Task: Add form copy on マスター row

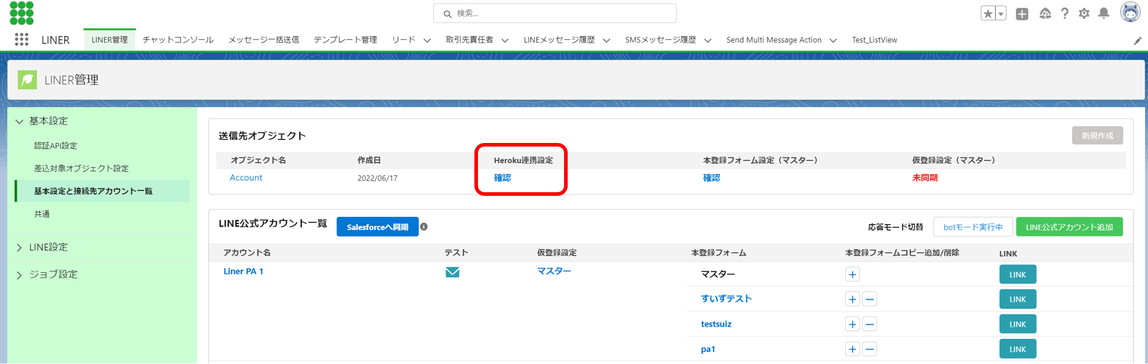Action: pos(853,275)
